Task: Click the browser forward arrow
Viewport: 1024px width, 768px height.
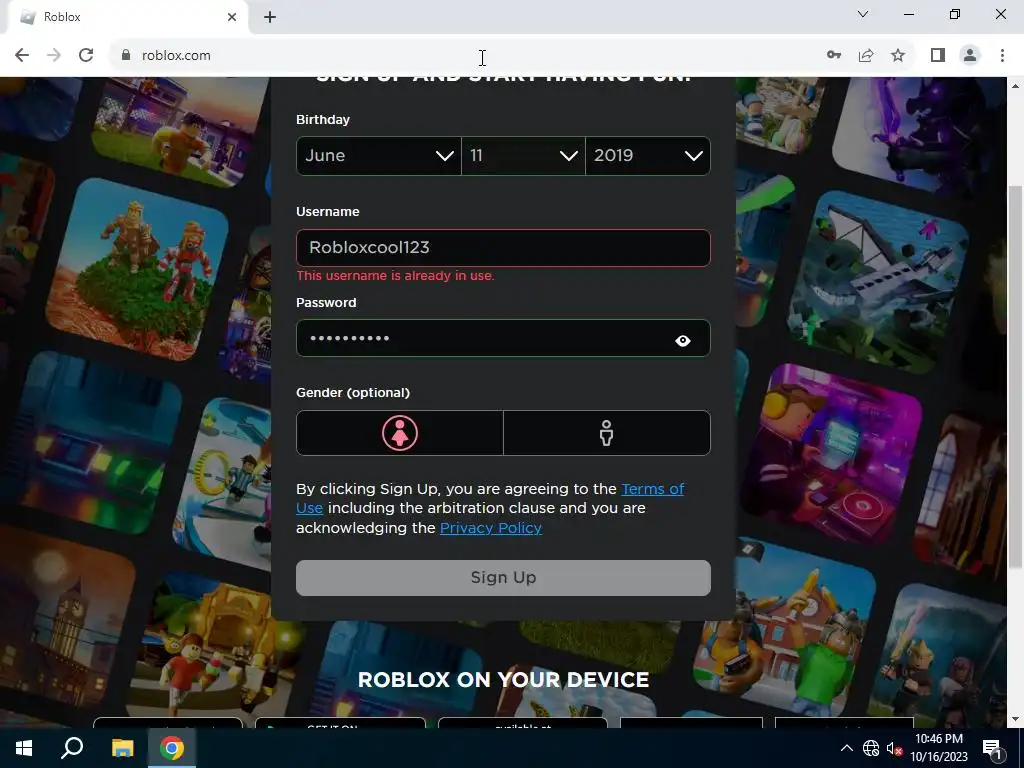Action: [x=54, y=56]
